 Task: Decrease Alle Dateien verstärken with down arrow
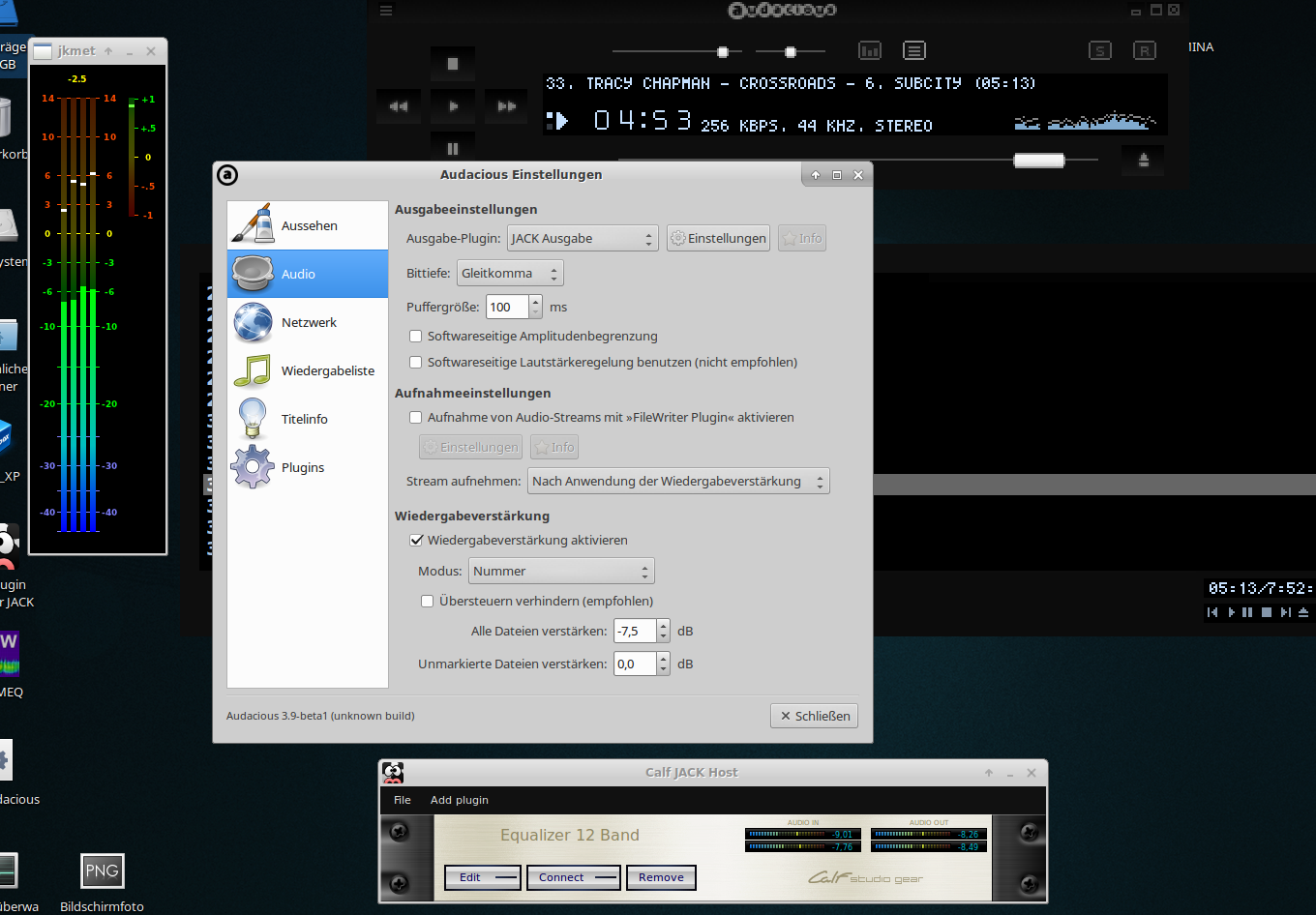pyautogui.click(x=664, y=636)
